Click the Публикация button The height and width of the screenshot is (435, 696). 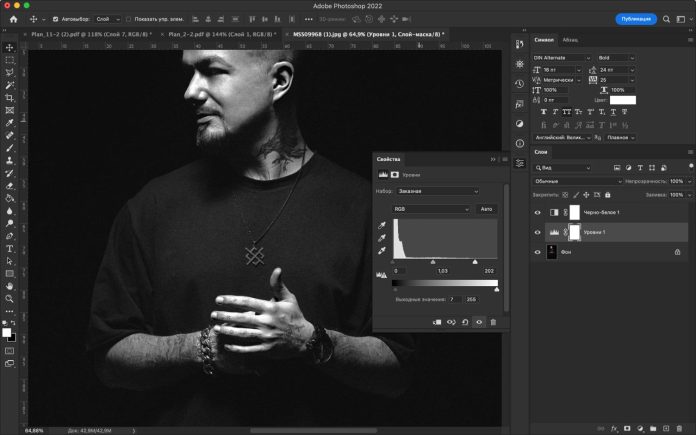point(636,19)
